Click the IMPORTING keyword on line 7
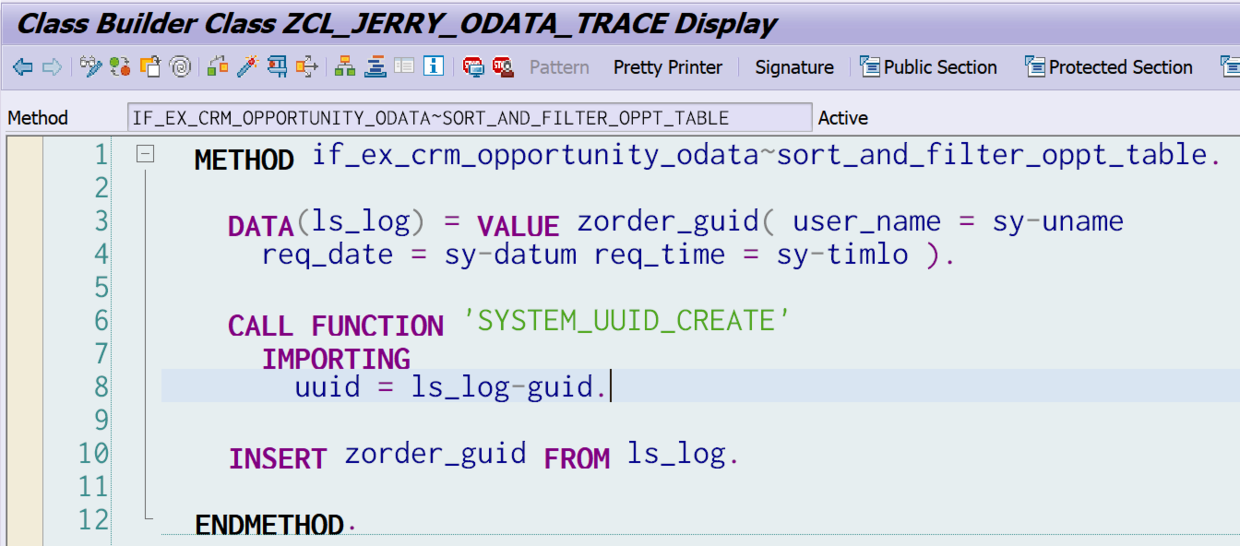 coord(336,359)
